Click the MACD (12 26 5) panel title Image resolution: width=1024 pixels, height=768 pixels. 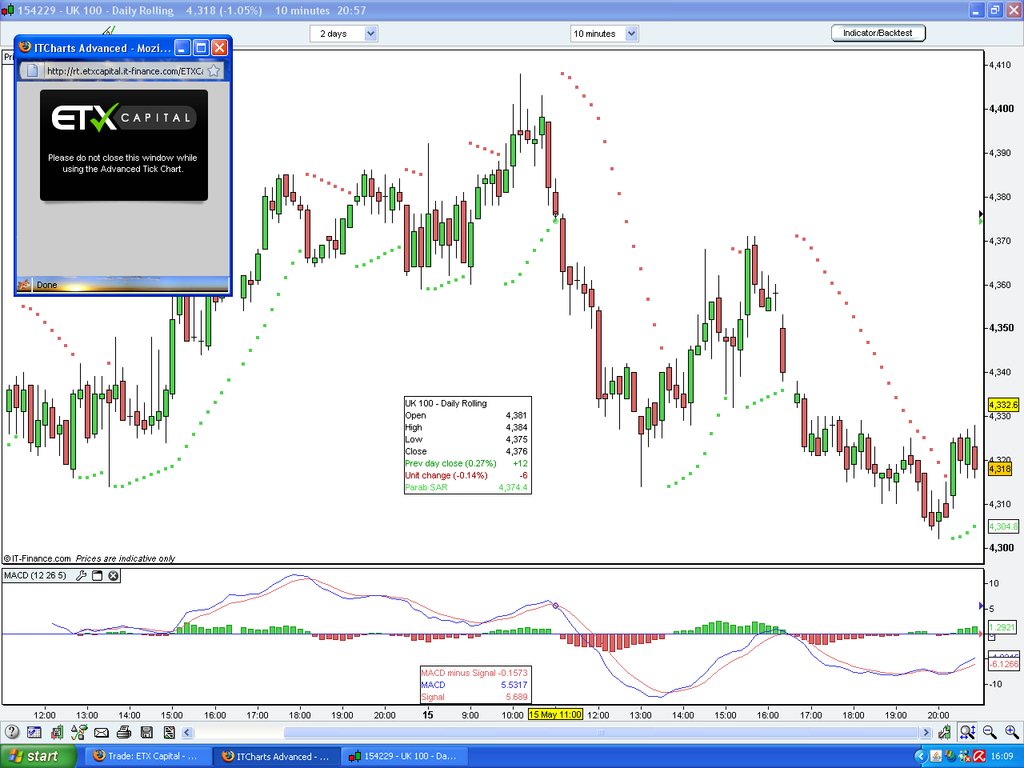click(x=35, y=575)
